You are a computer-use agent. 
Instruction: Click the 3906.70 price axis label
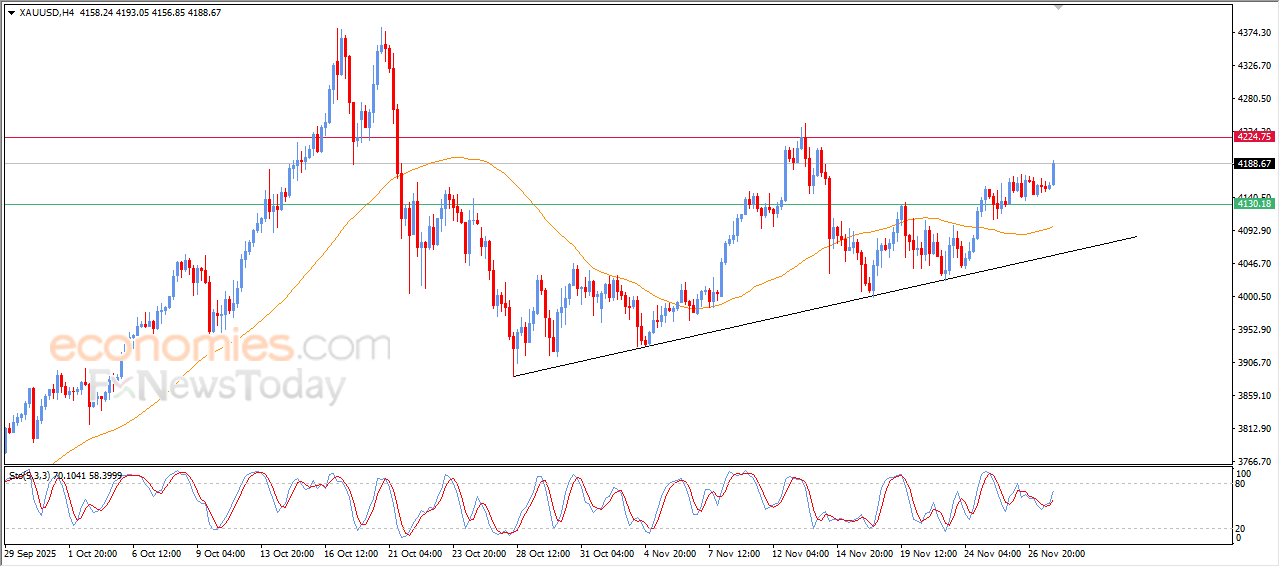[x=1254, y=363]
